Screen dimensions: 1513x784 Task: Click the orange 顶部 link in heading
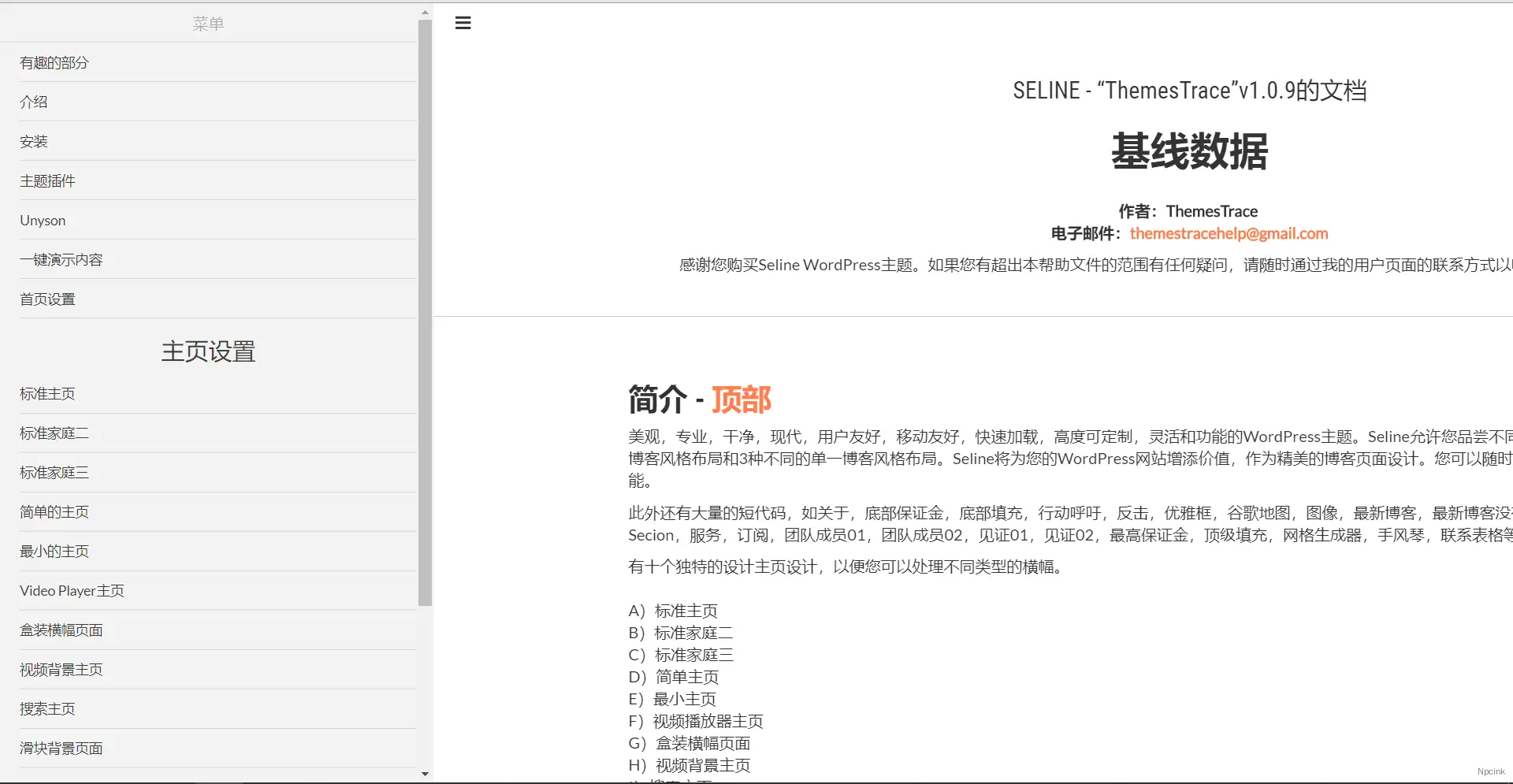click(741, 399)
